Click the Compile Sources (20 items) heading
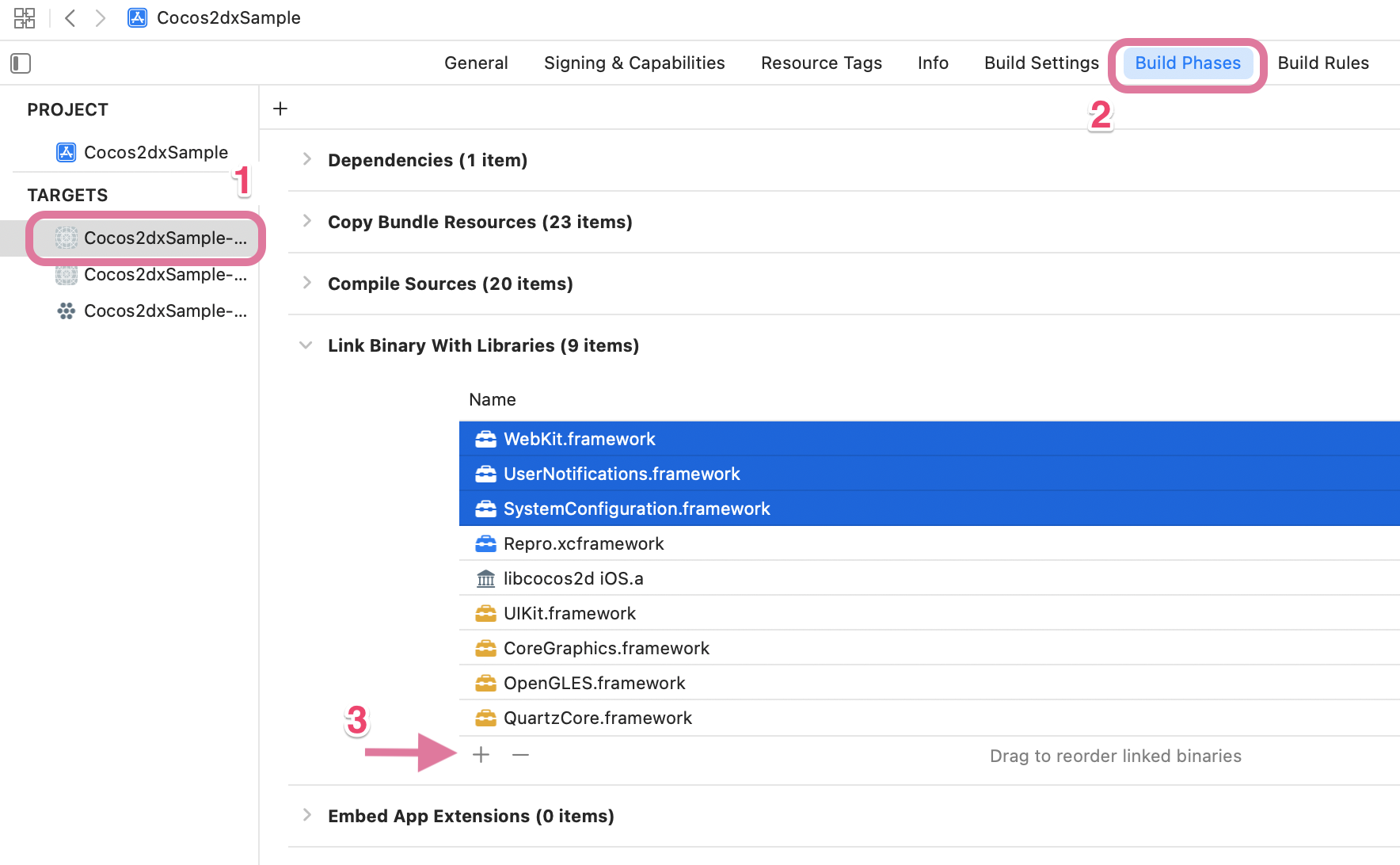The width and height of the screenshot is (1400, 865). 451,284
